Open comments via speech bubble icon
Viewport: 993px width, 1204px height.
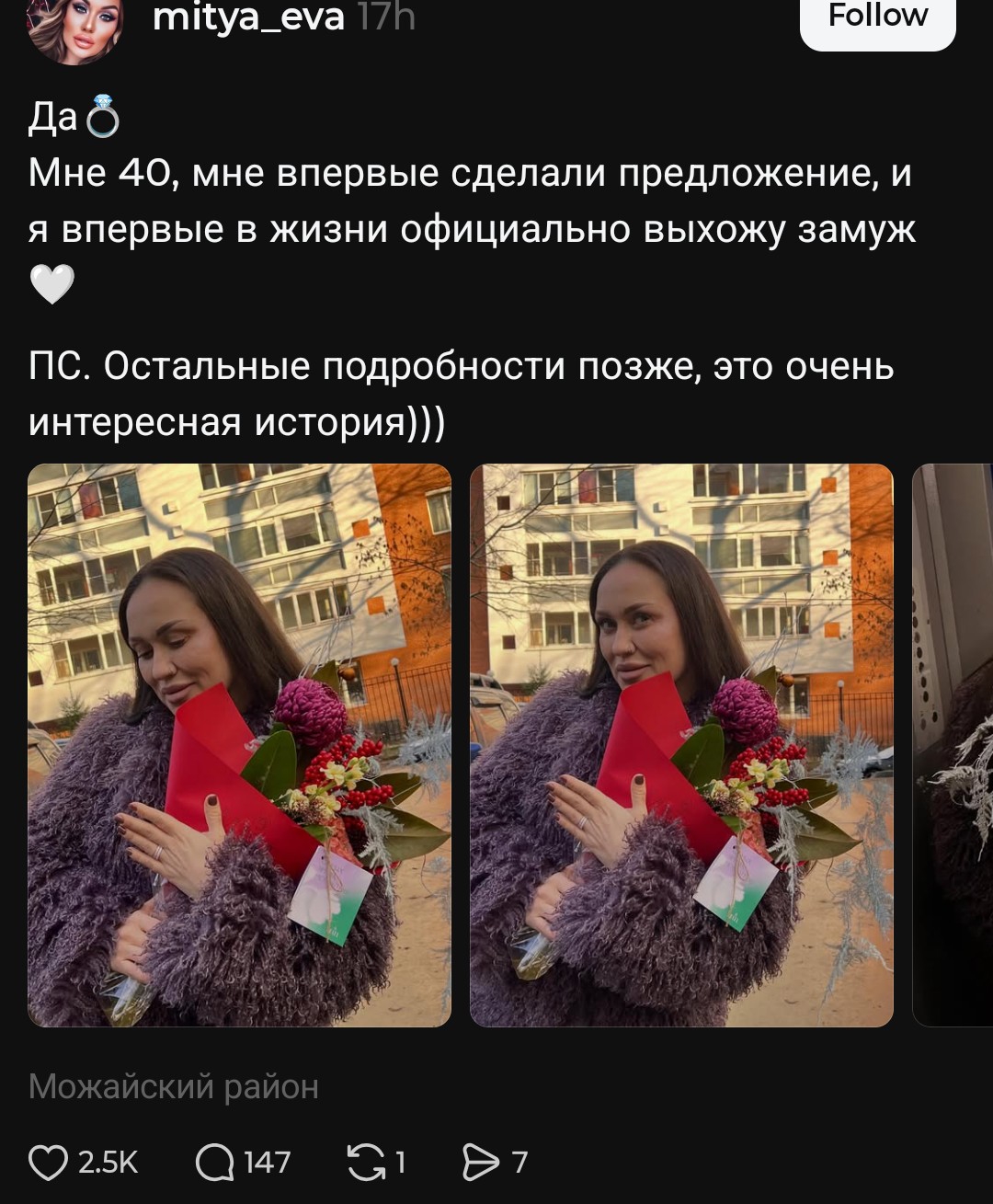point(214,1162)
